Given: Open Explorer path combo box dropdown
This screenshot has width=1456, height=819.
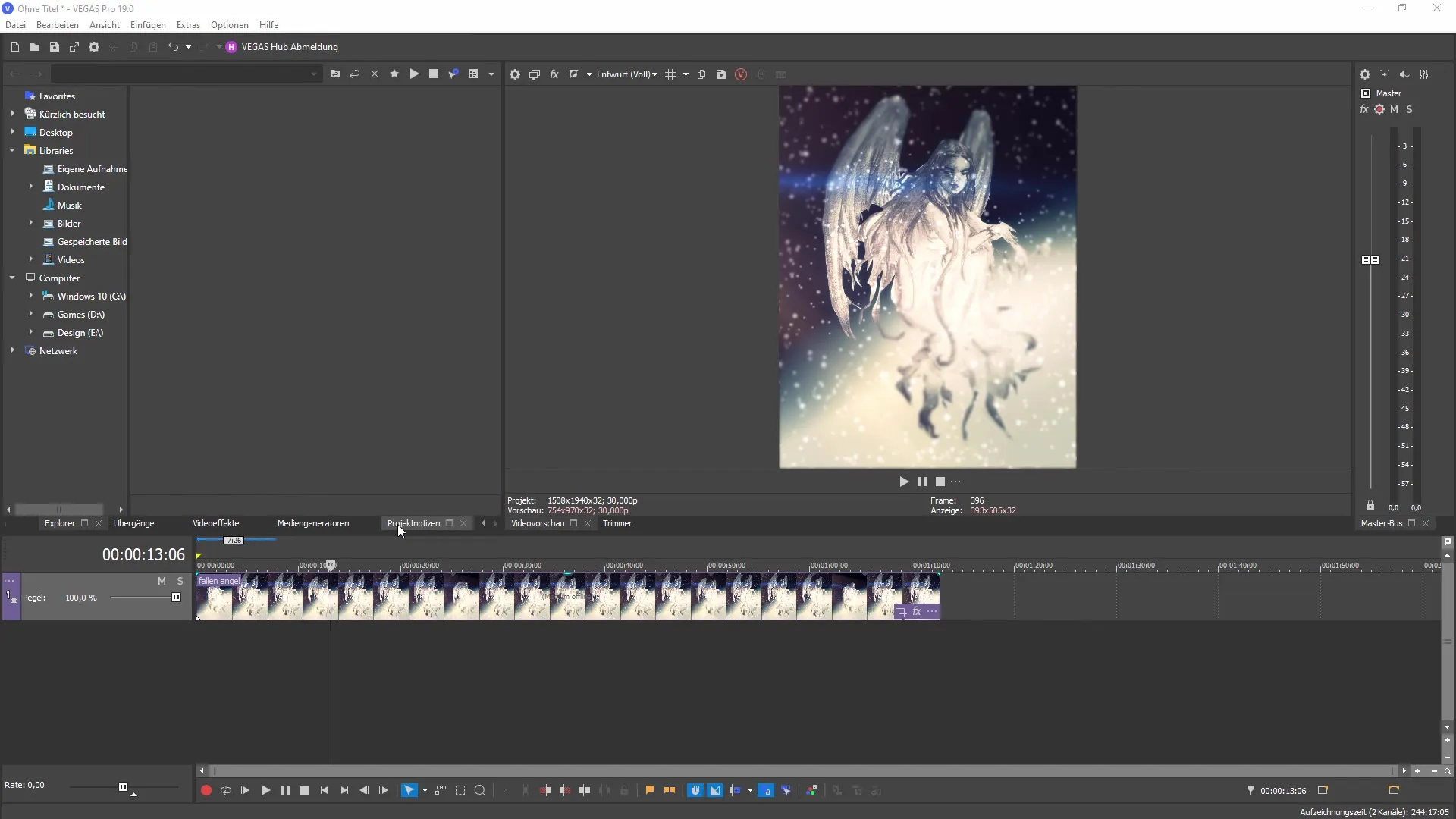Looking at the screenshot, I should (313, 74).
